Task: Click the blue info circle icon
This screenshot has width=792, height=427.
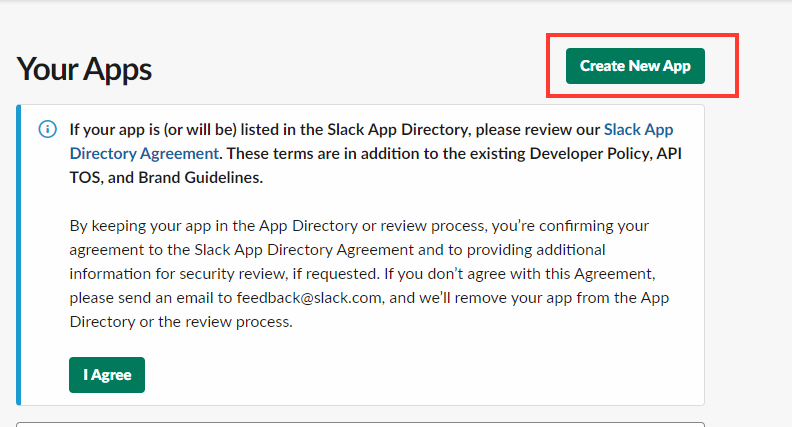Action: [47, 129]
